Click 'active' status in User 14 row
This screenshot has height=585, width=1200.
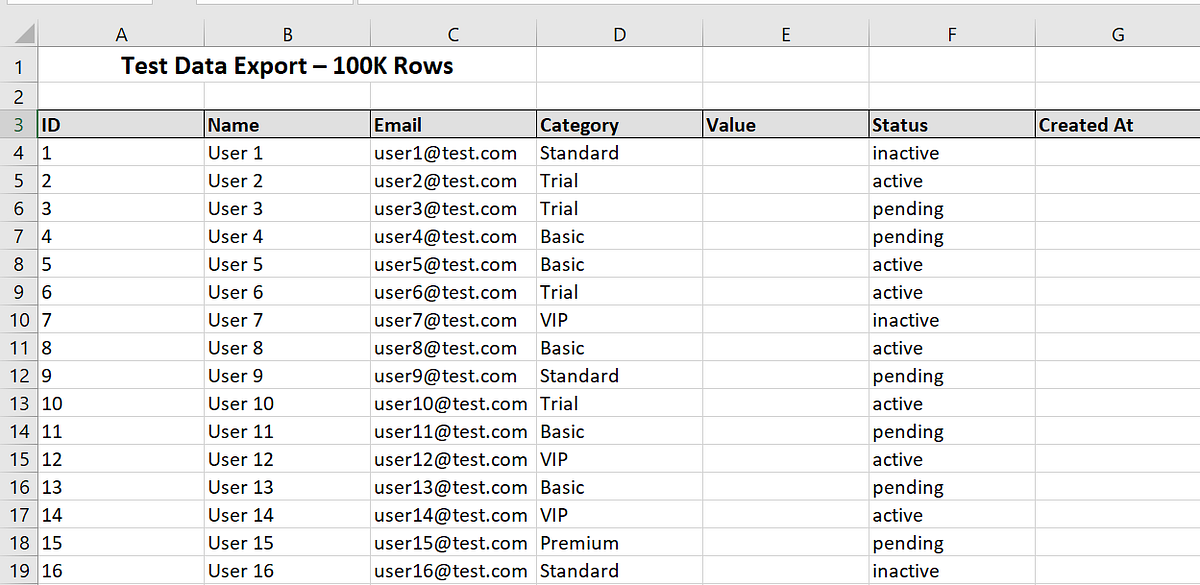tap(952, 516)
